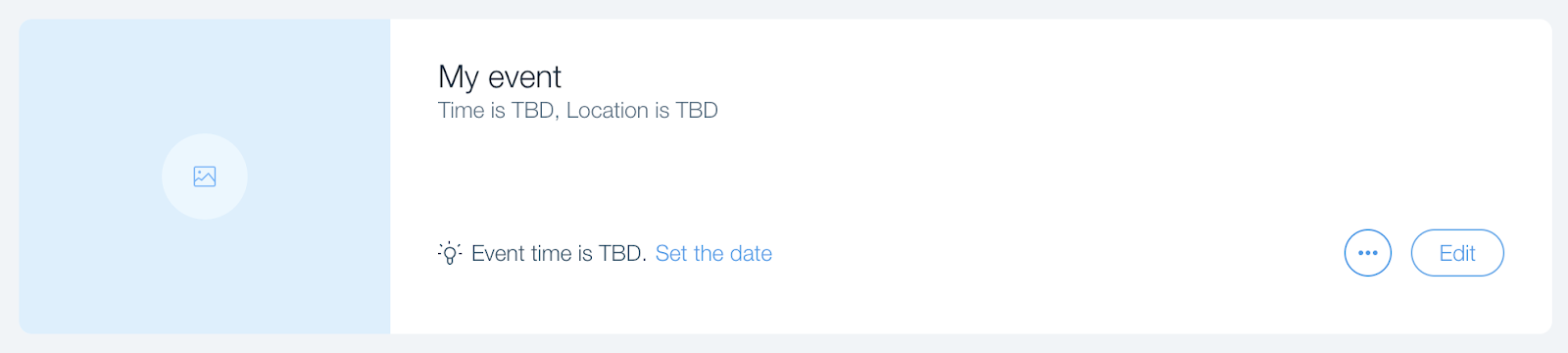
Task: Set the event date from the tip
Action: coord(713,253)
